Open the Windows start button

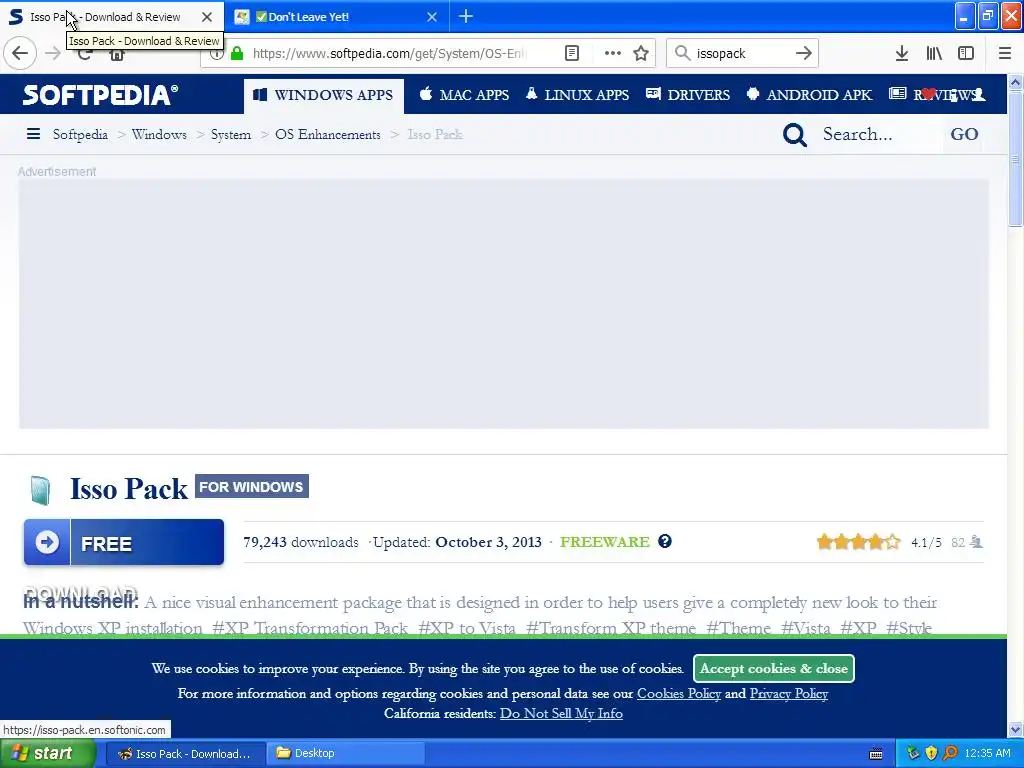click(47, 754)
